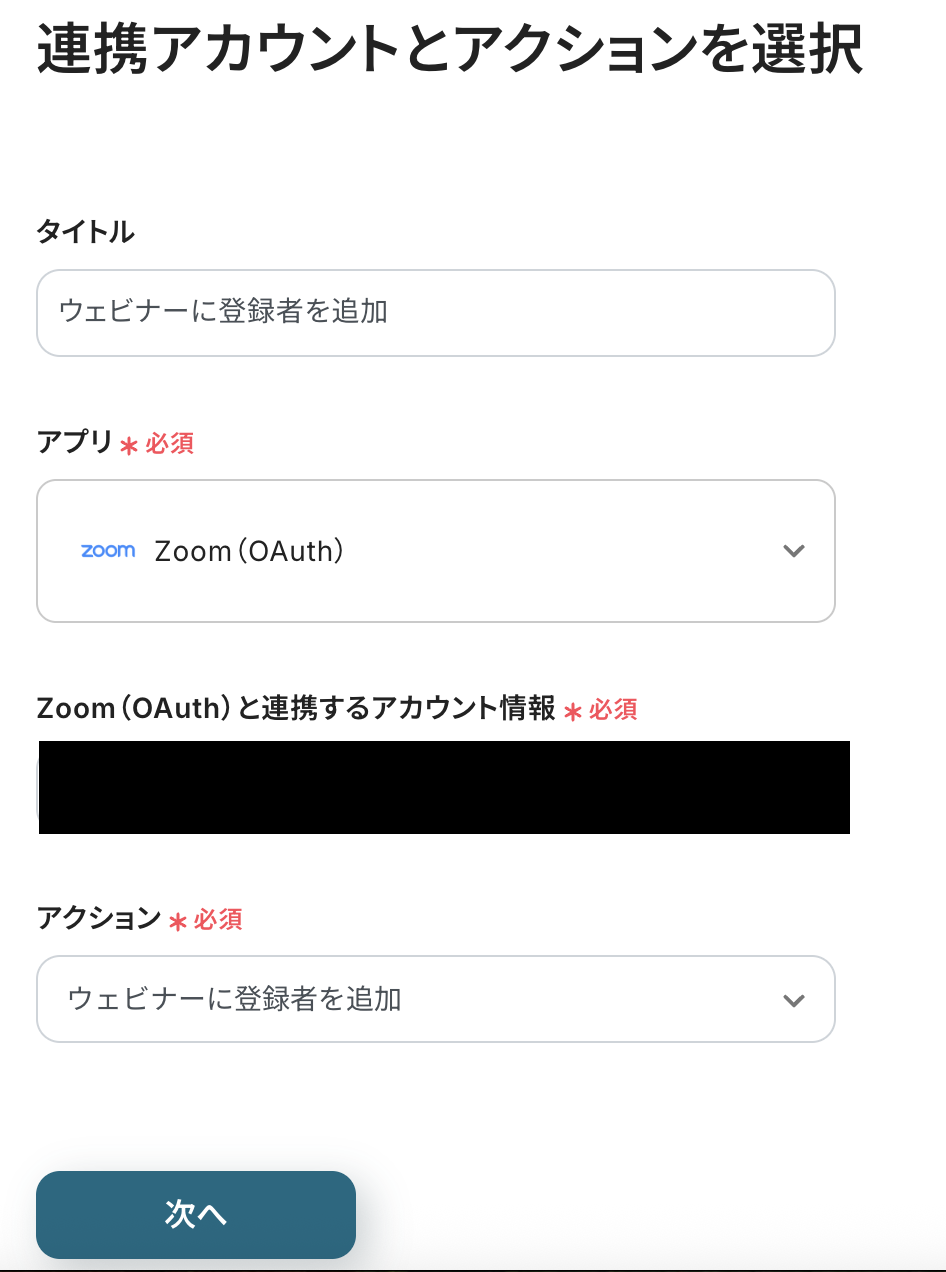This screenshot has height=1272, width=946.
Task: Click the red asterisk beside アクション
Action: coord(178,921)
